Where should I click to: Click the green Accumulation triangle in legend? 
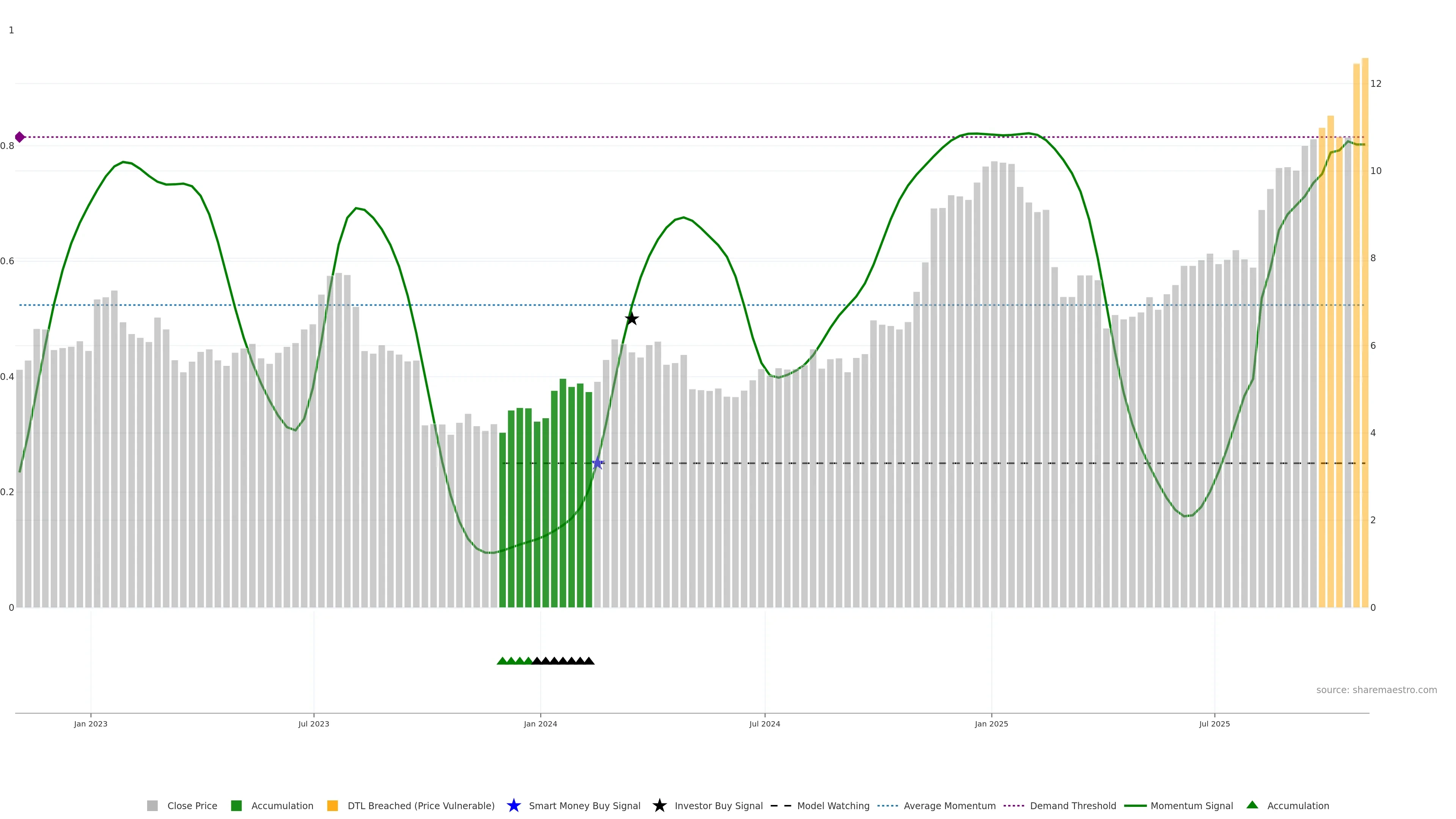[1252, 805]
